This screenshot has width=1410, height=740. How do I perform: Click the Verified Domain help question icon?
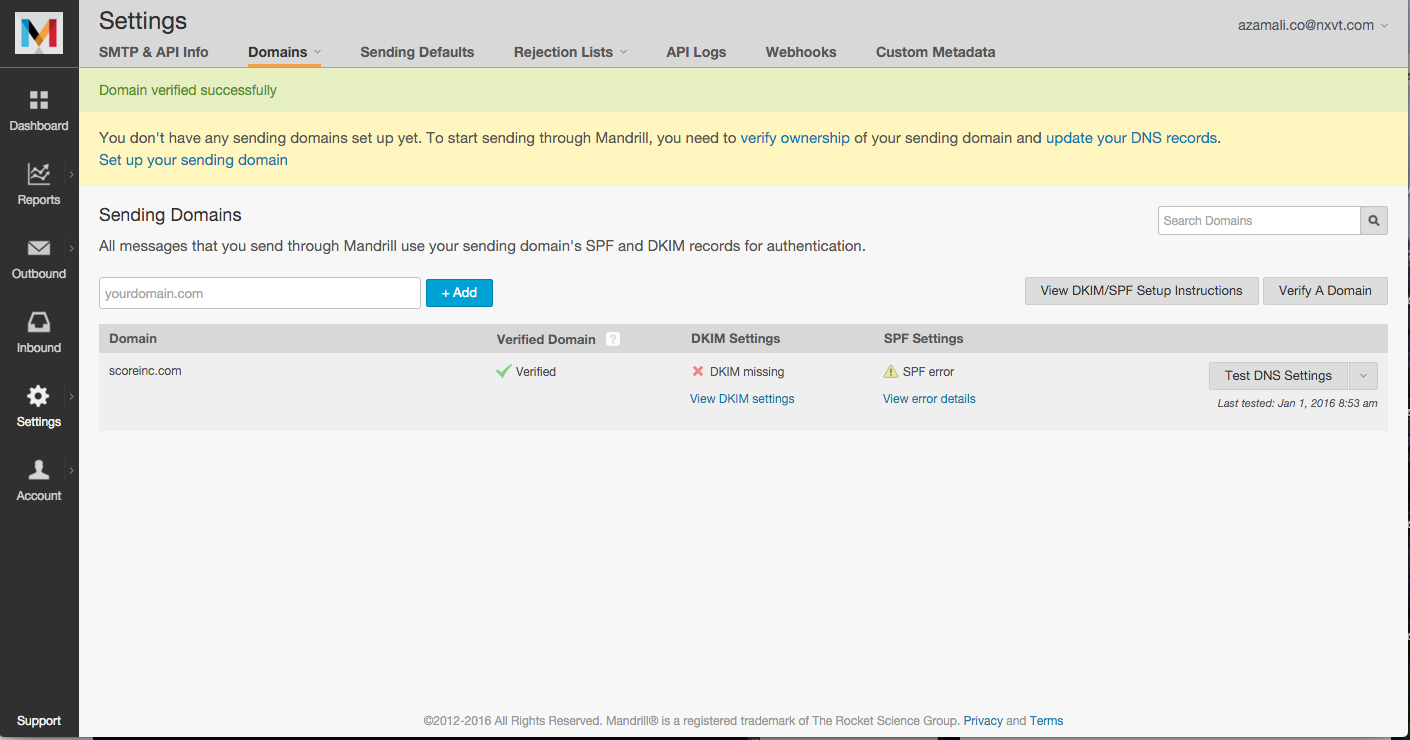[x=613, y=339]
